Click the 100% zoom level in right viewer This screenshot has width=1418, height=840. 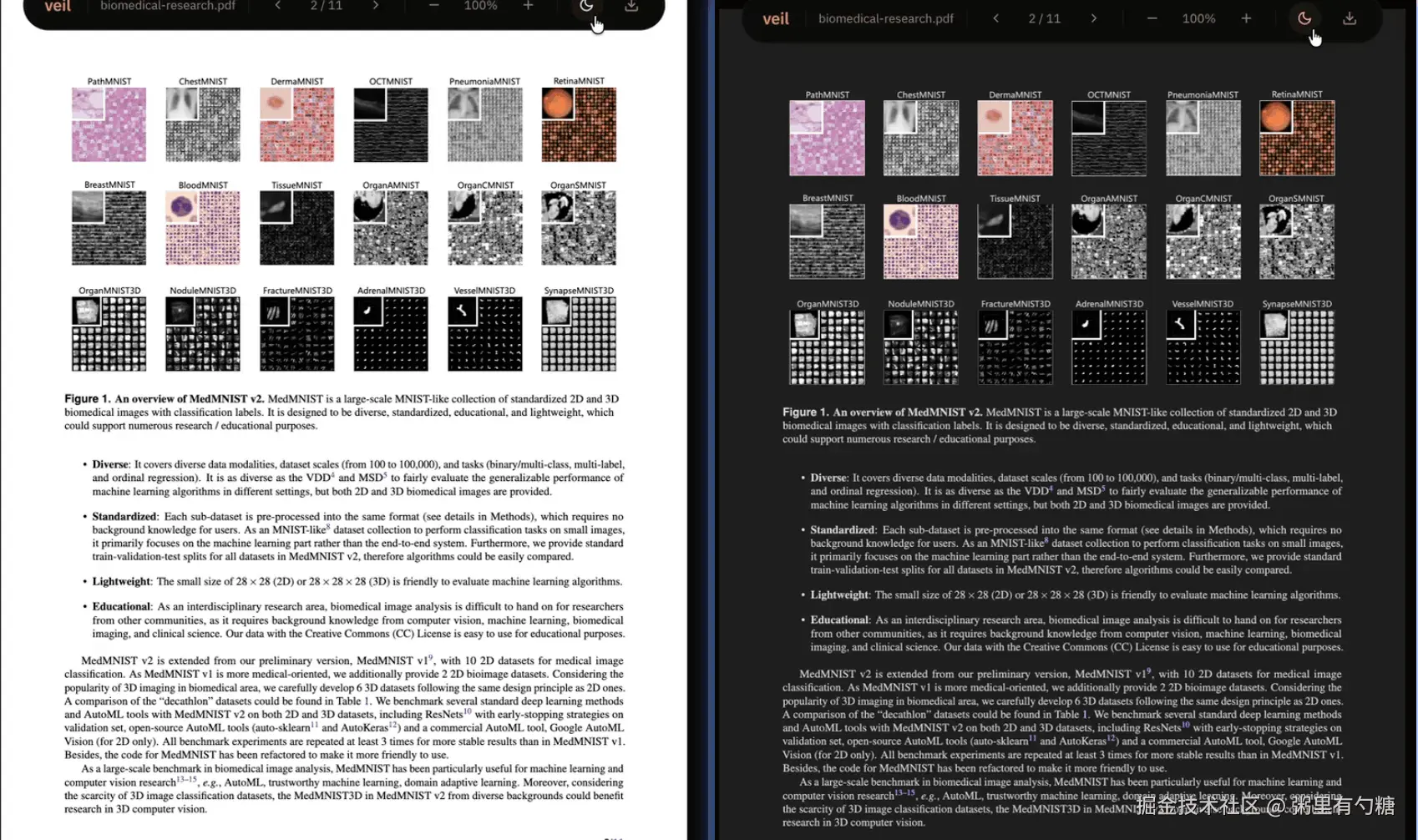point(1198,18)
